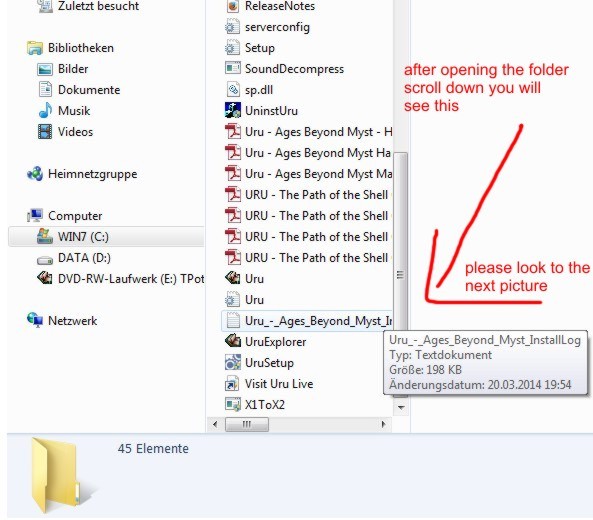
Task: Click the horizontal scrollbar left arrow
Action: coord(215,424)
